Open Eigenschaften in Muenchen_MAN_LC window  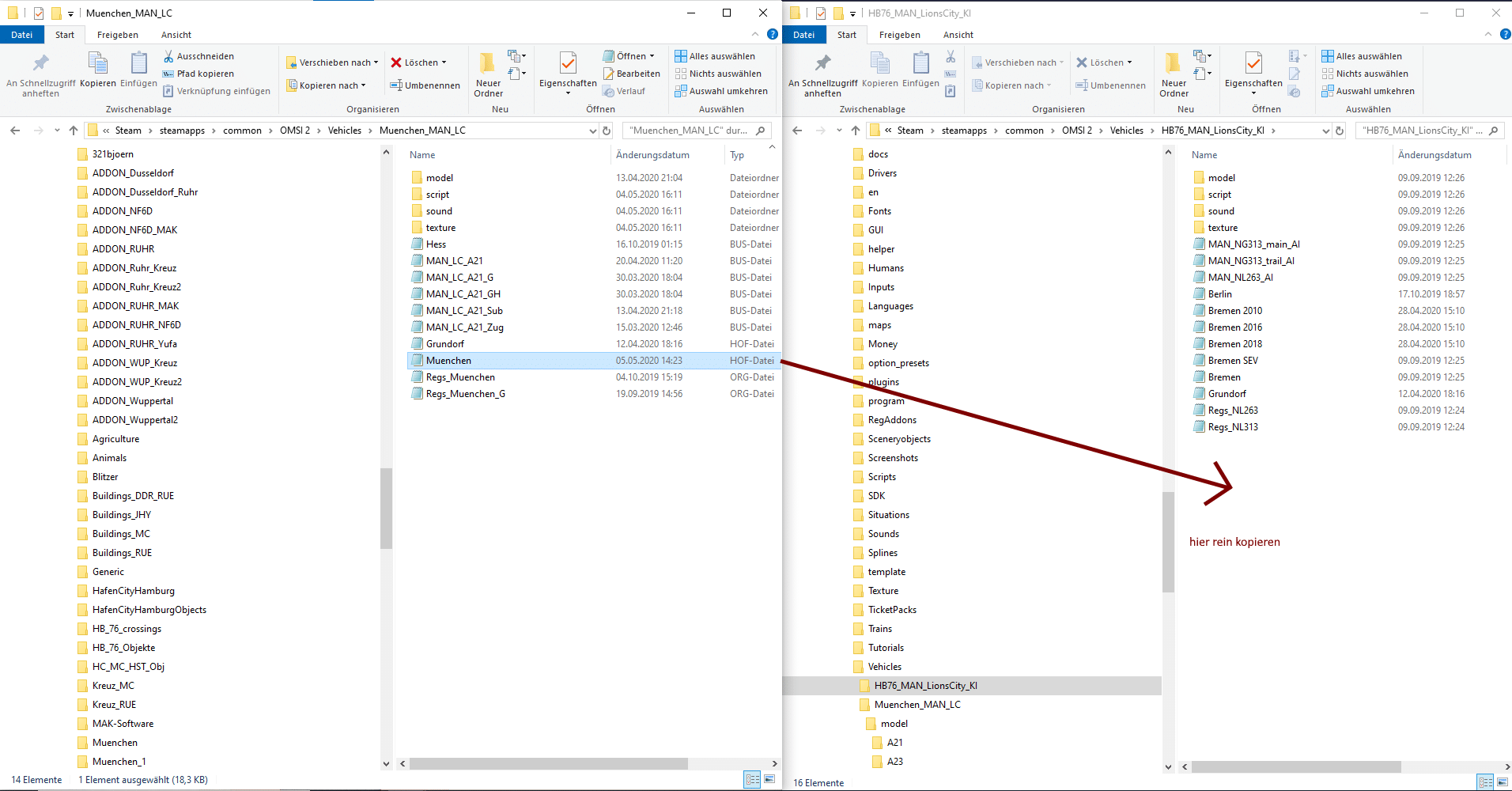[x=568, y=74]
